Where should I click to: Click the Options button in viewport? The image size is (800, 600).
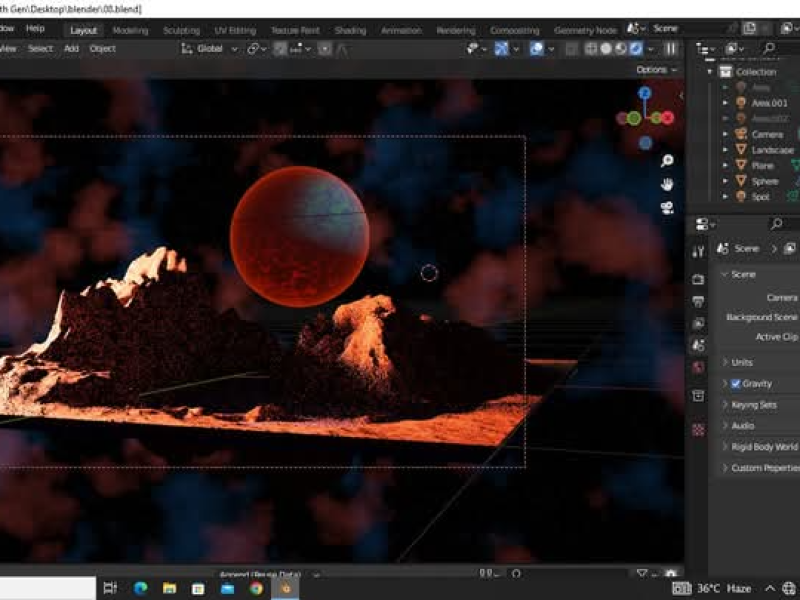(x=654, y=70)
